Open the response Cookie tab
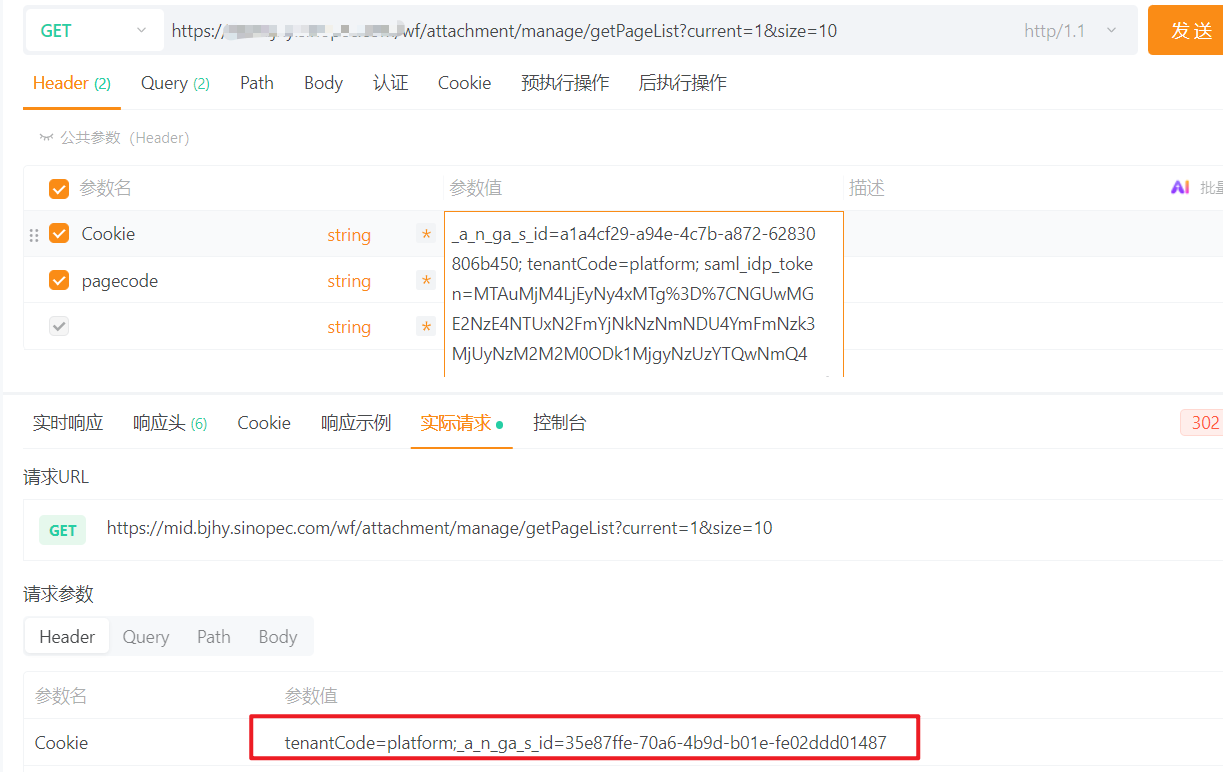Image resolution: width=1223 pixels, height=772 pixels. point(264,423)
